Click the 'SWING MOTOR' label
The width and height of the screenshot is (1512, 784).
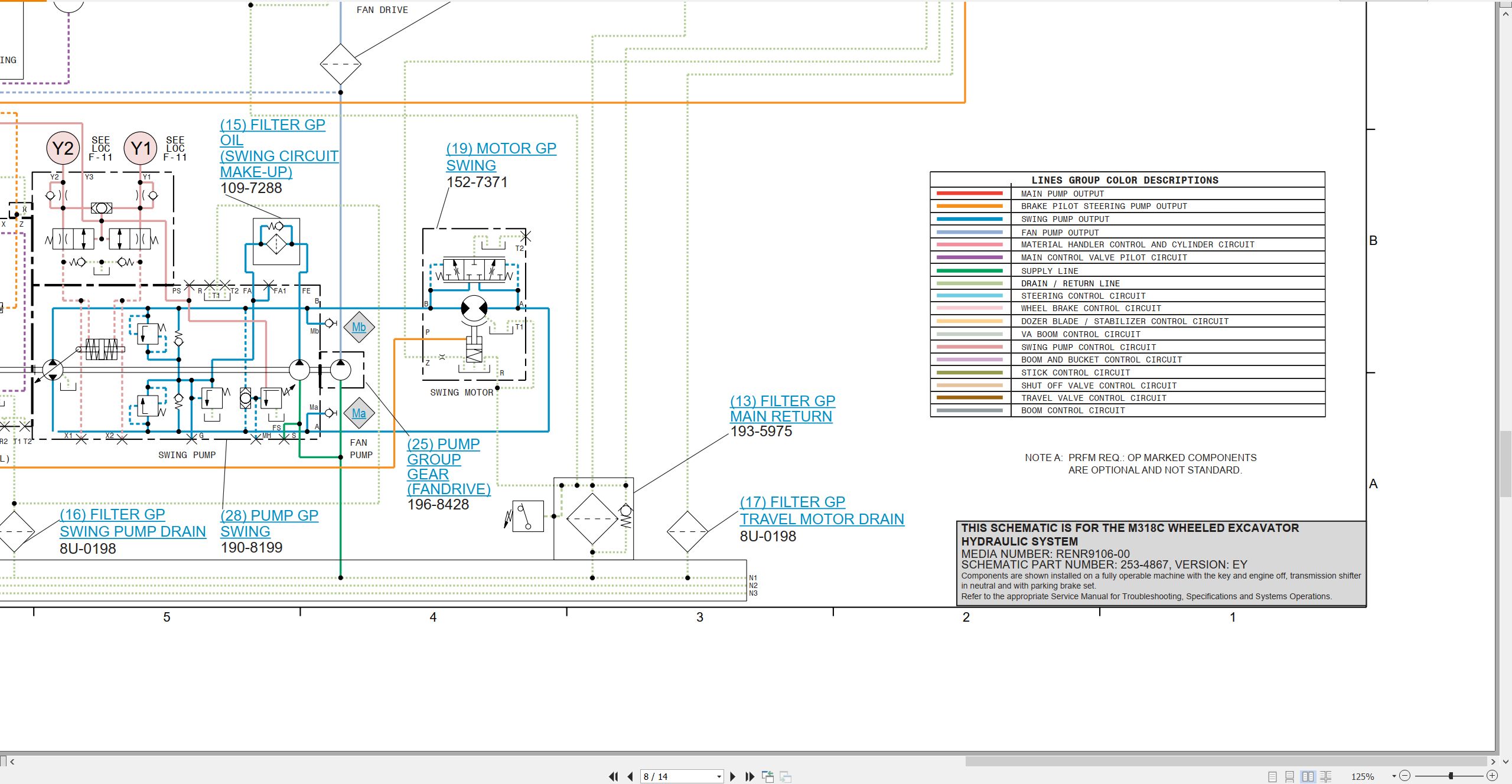point(462,393)
